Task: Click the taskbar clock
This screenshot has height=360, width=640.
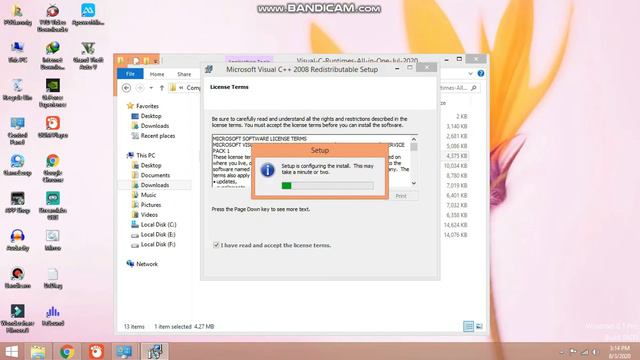Action: (620, 352)
